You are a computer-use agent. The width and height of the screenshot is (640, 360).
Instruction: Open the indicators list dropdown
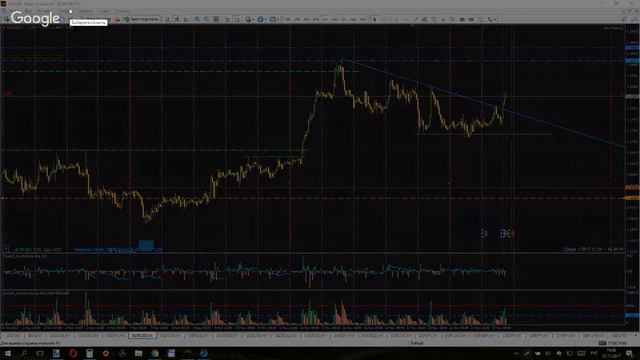pos(249,19)
